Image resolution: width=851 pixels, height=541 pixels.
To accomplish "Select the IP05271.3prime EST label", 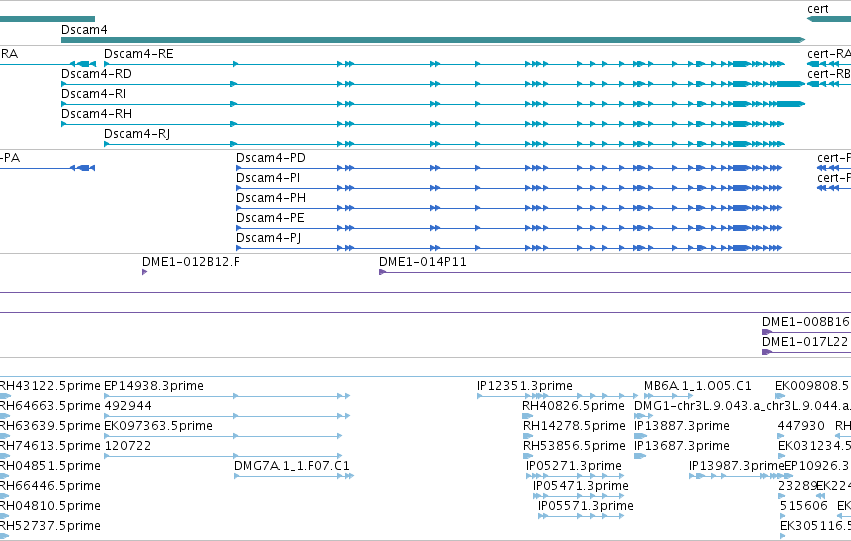I will (574, 466).
